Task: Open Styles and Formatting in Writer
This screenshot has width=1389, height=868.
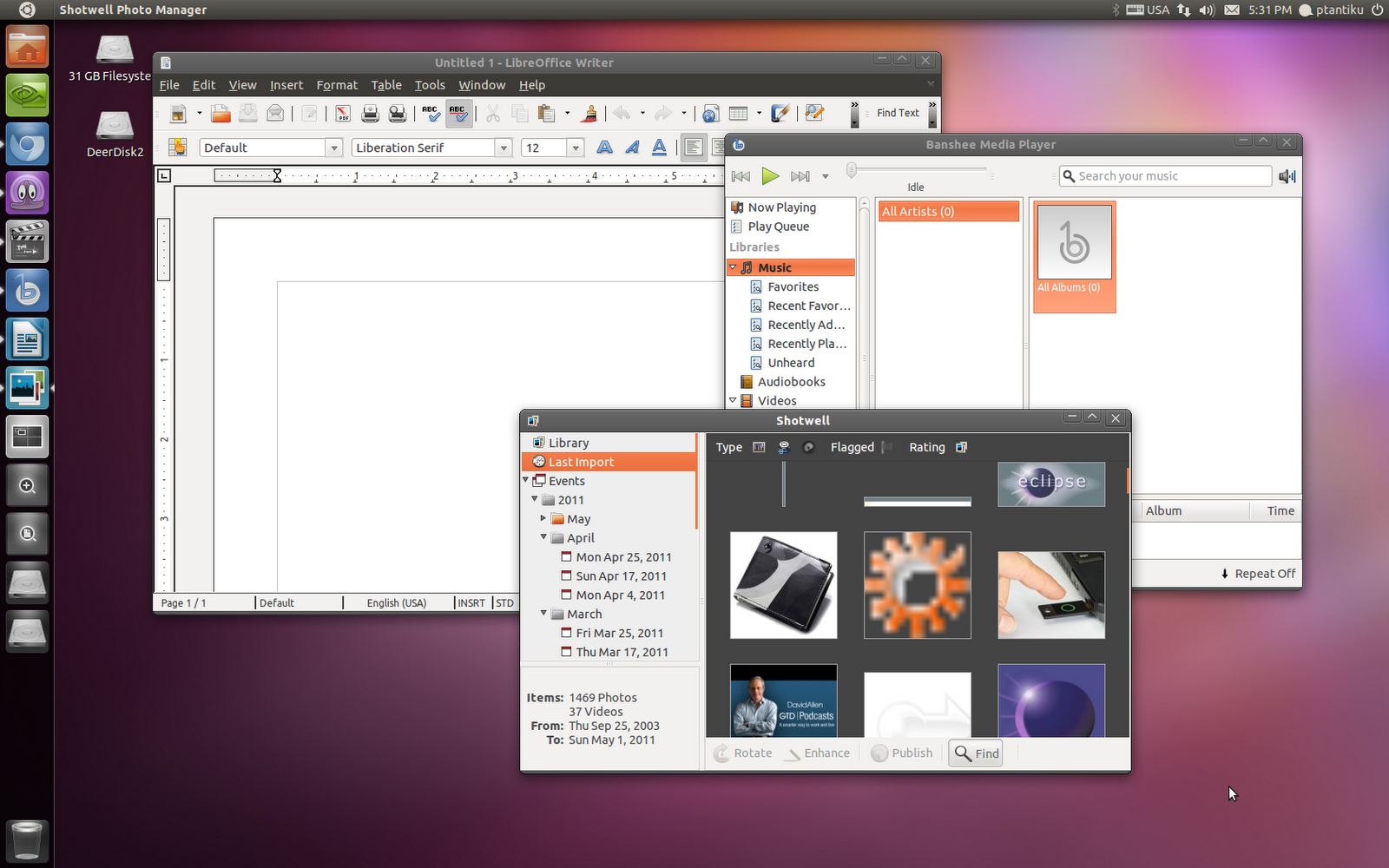Action: pos(177,148)
